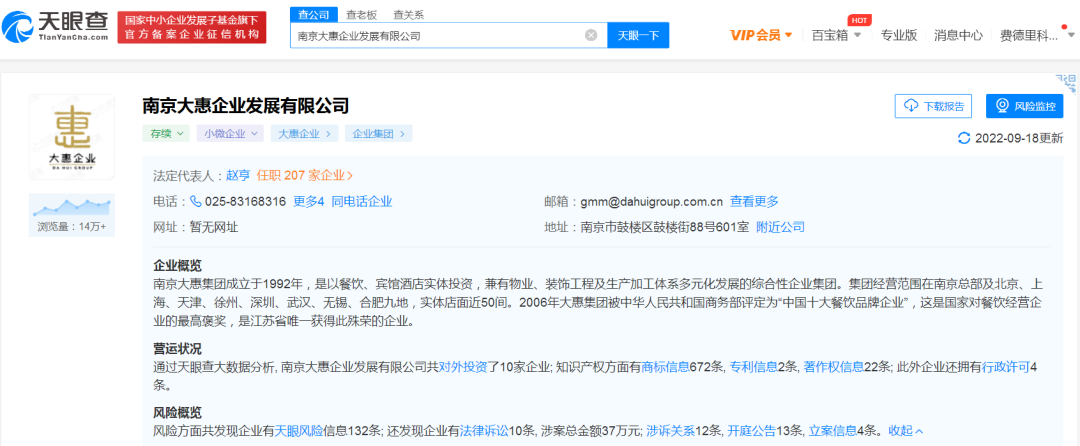1080x446 pixels.
Task: Open legal representative 赵亨 link
Action: point(238,176)
